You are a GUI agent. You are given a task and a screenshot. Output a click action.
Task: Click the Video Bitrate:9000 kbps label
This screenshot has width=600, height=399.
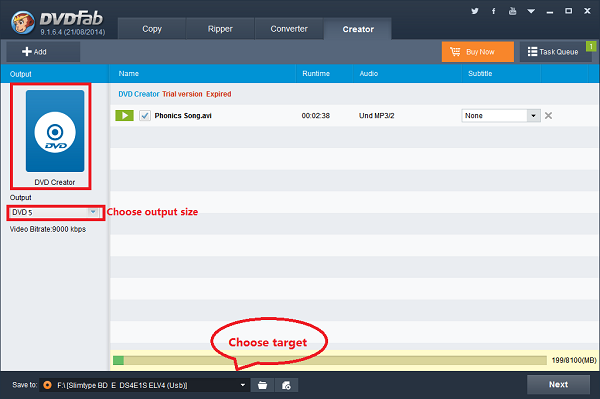48,229
